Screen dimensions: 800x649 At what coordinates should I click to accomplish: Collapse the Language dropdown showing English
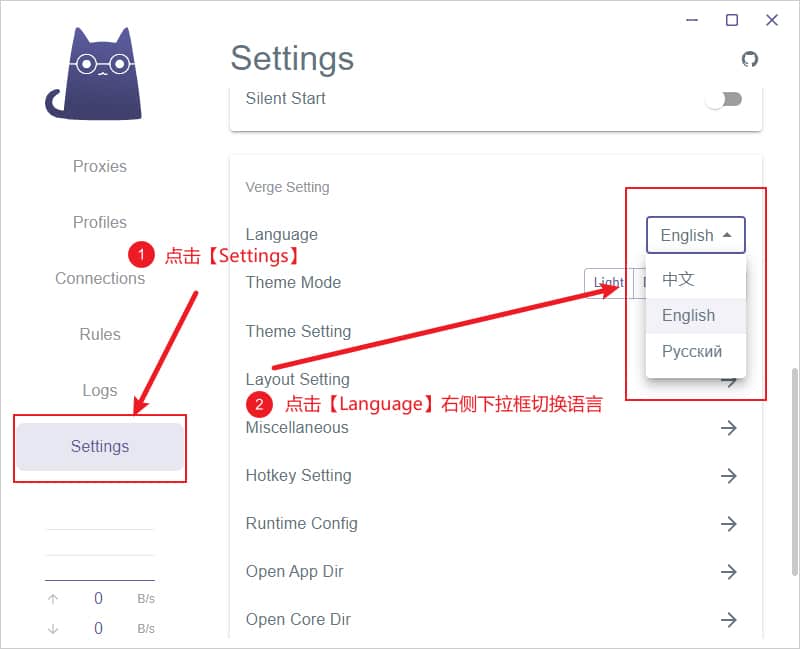pos(695,235)
